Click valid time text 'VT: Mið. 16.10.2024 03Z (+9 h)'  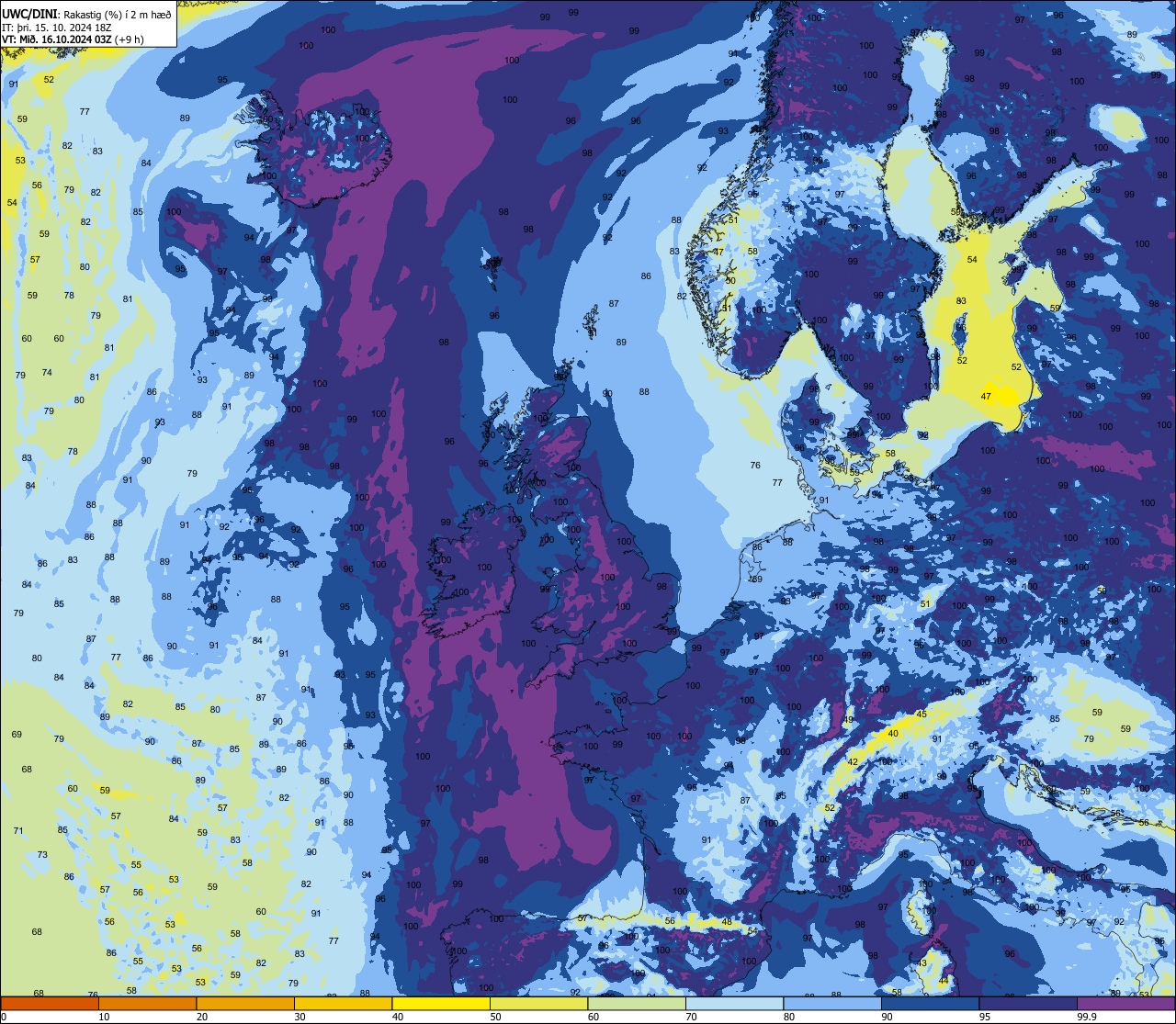coord(73,39)
